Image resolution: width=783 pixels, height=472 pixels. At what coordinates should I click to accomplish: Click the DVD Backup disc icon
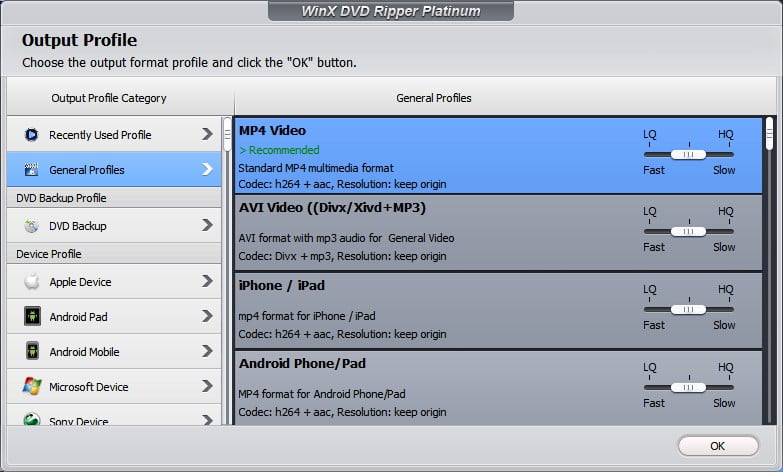point(31,226)
